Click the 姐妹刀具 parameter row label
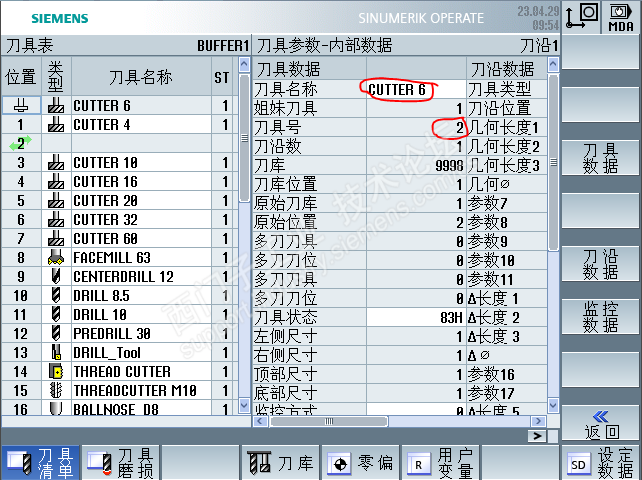The width and height of the screenshot is (642, 480). 285,109
